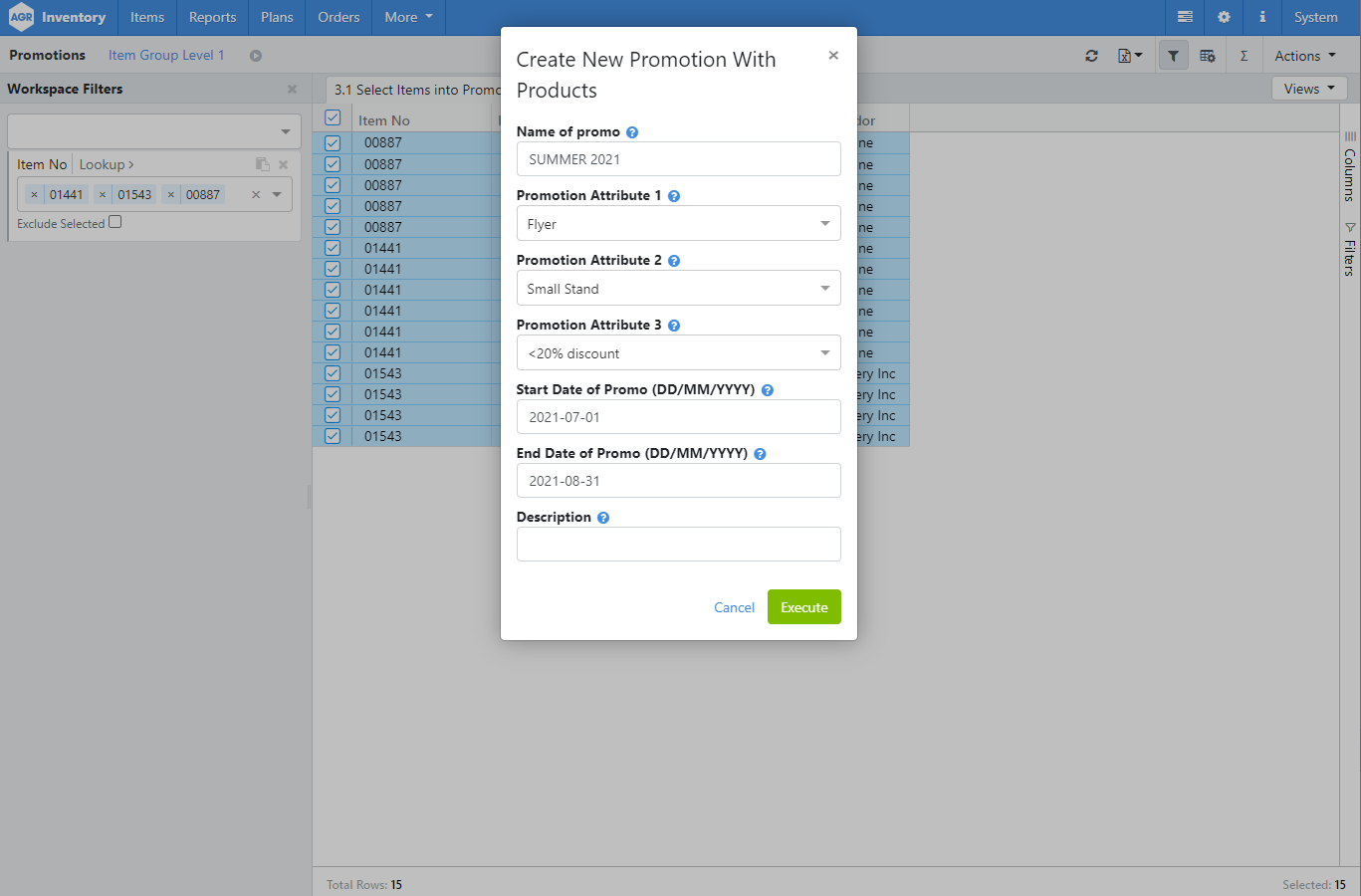This screenshot has height=896, width=1361.
Task: Click into the Description text field
Action: click(678, 545)
